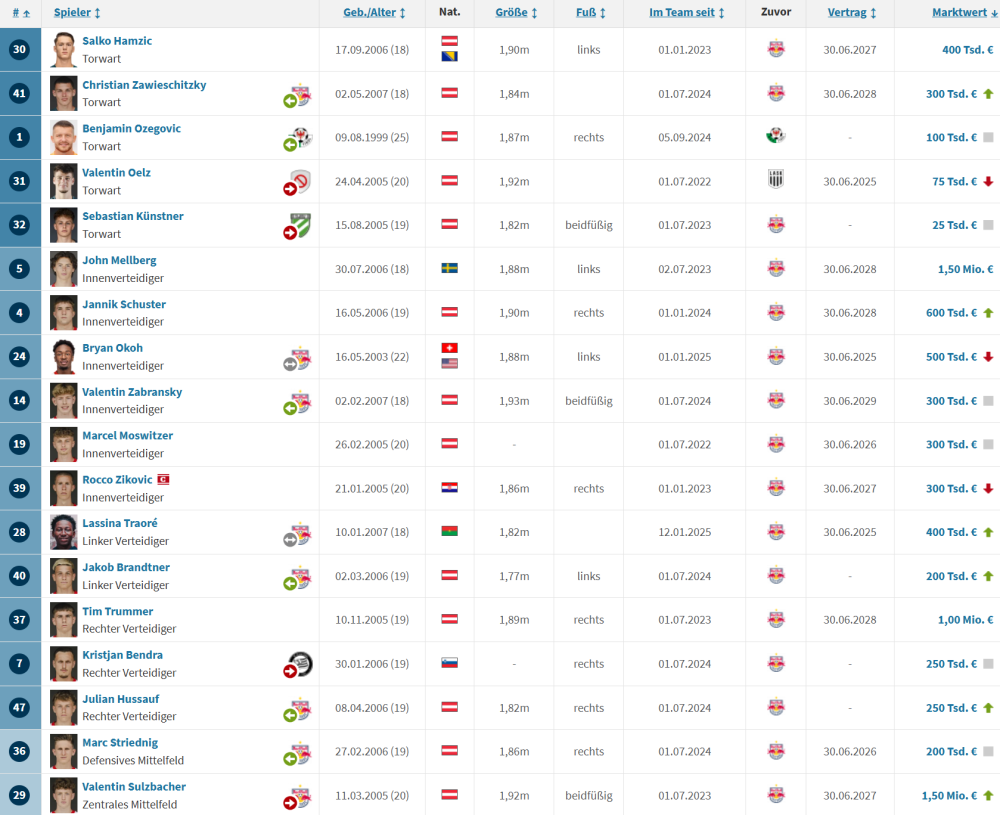1000x815 pixels.
Task: Click red down arrow by Bryan Okoh's market value
Action: (x=988, y=357)
